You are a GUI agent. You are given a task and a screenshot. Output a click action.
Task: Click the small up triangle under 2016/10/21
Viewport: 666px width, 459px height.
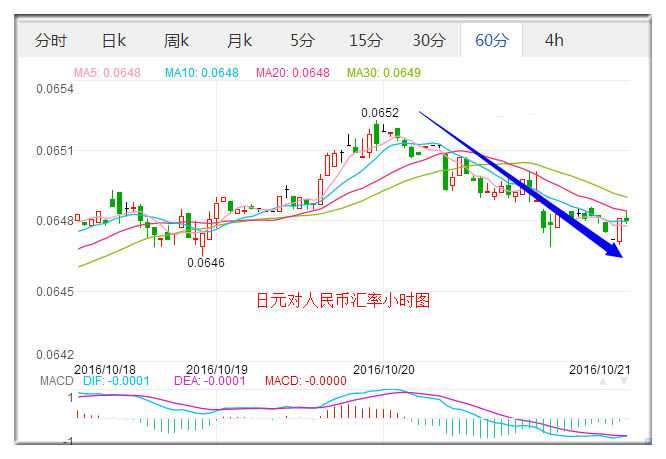pos(603,381)
